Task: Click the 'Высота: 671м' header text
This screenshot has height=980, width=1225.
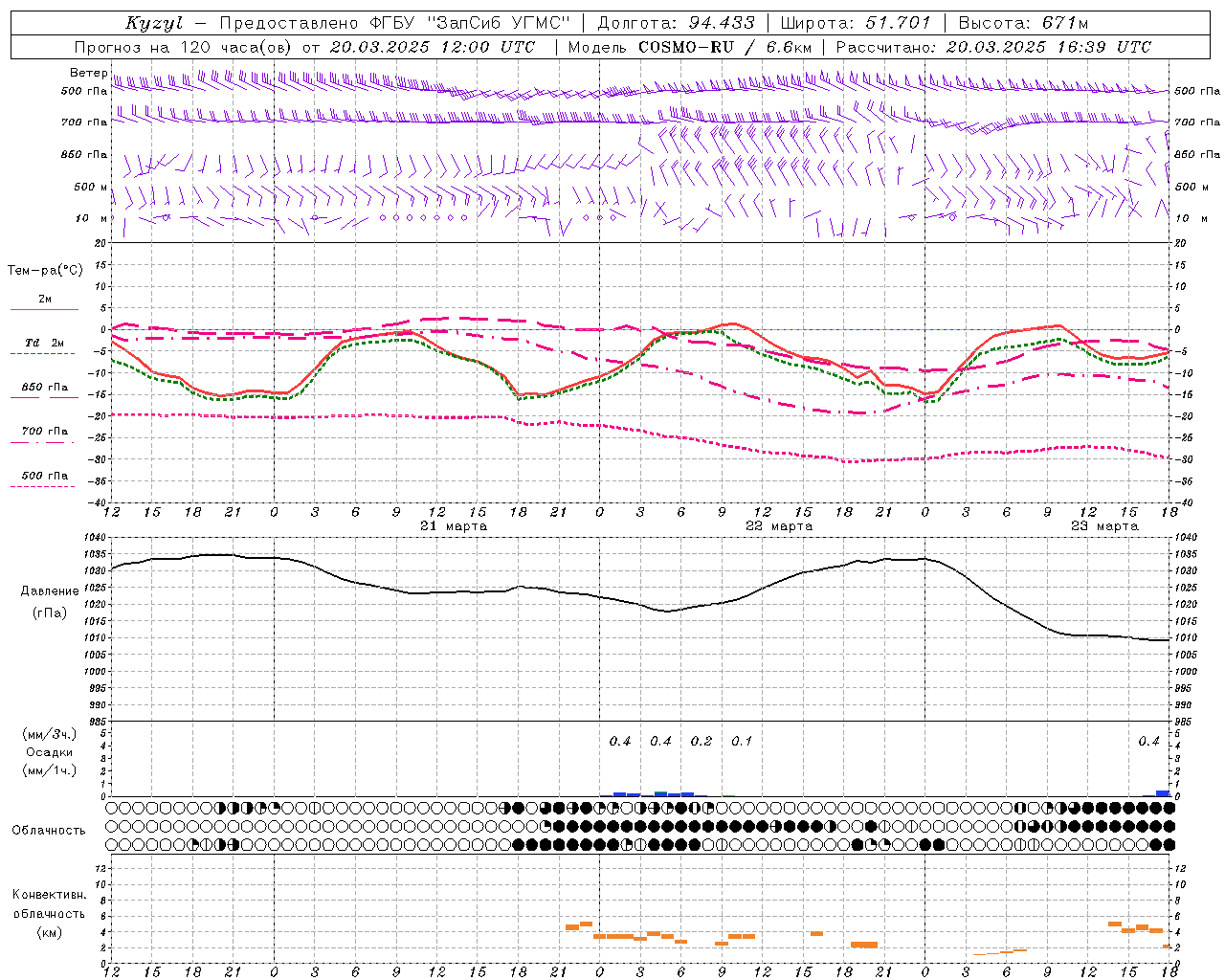Action: pyautogui.click(x=1023, y=23)
